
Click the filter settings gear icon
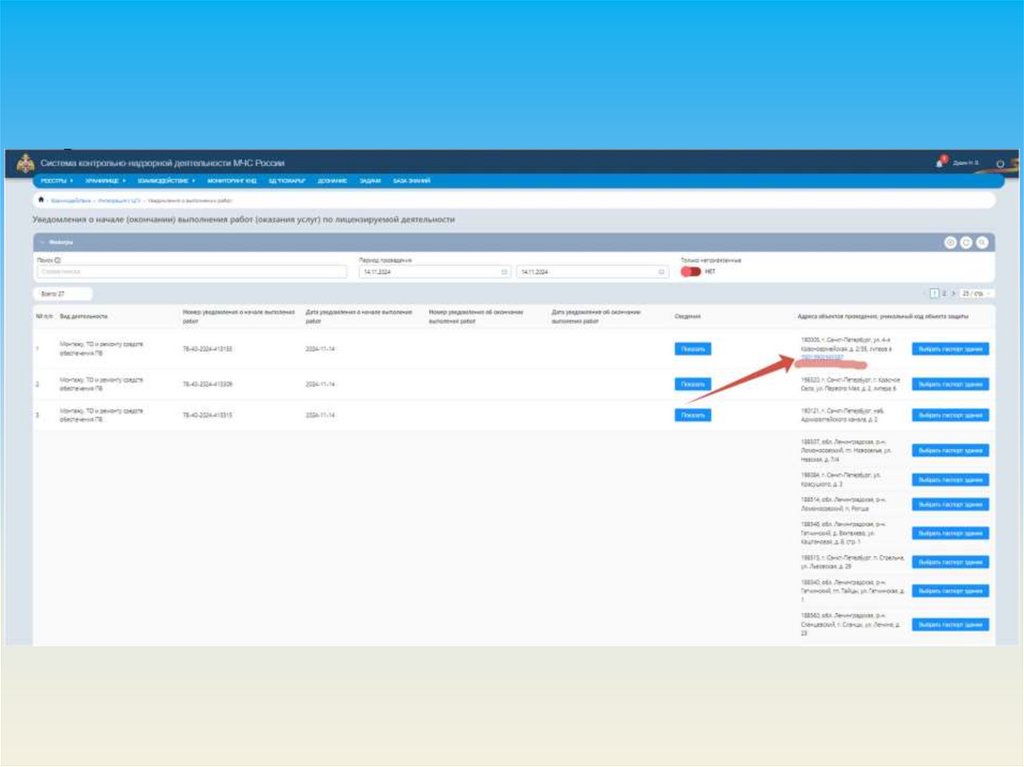950,242
